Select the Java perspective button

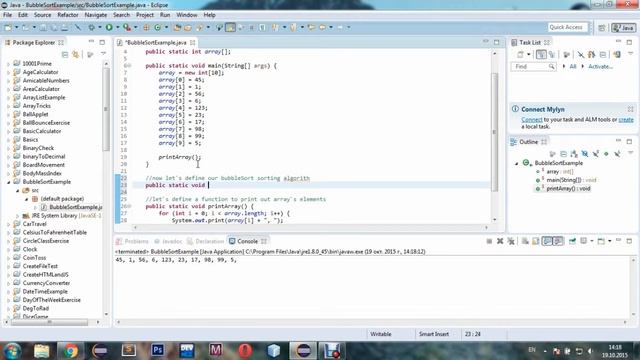click(623, 27)
